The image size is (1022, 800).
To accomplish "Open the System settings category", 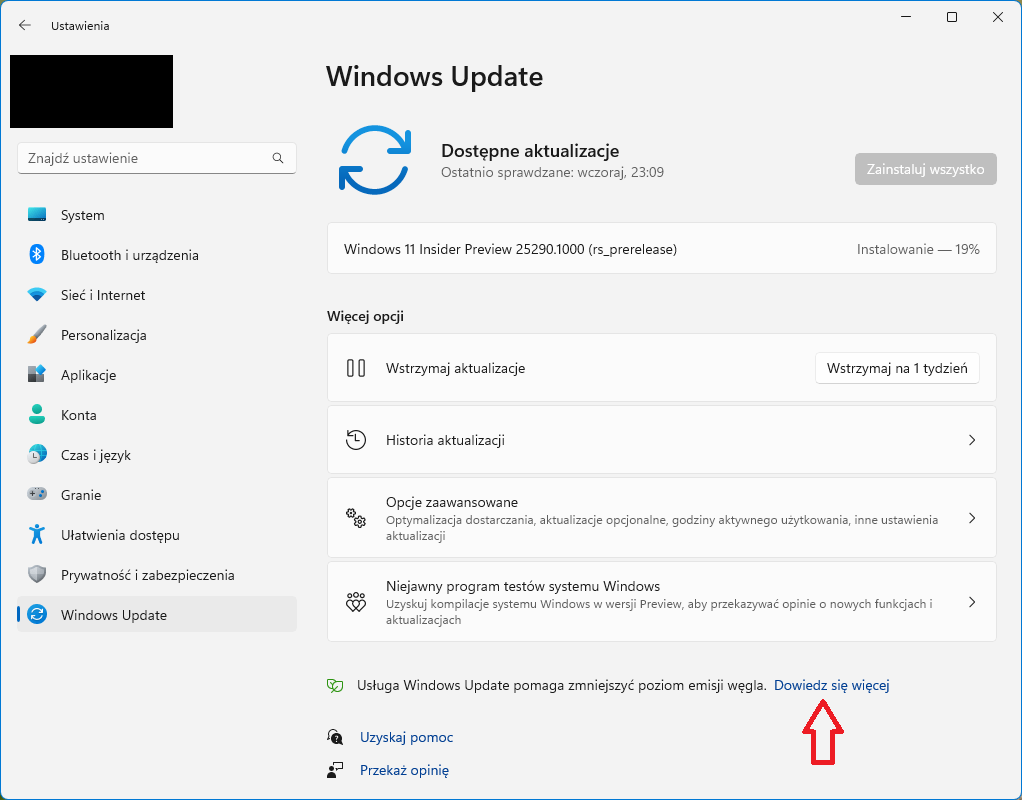I will [x=82, y=215].
